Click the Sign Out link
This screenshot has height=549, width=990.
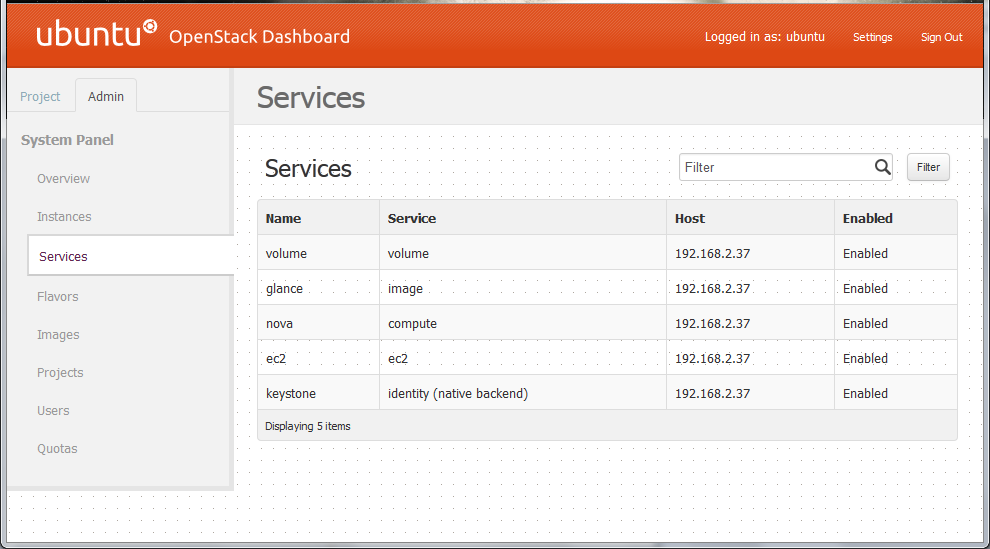(x=941, y=37)
